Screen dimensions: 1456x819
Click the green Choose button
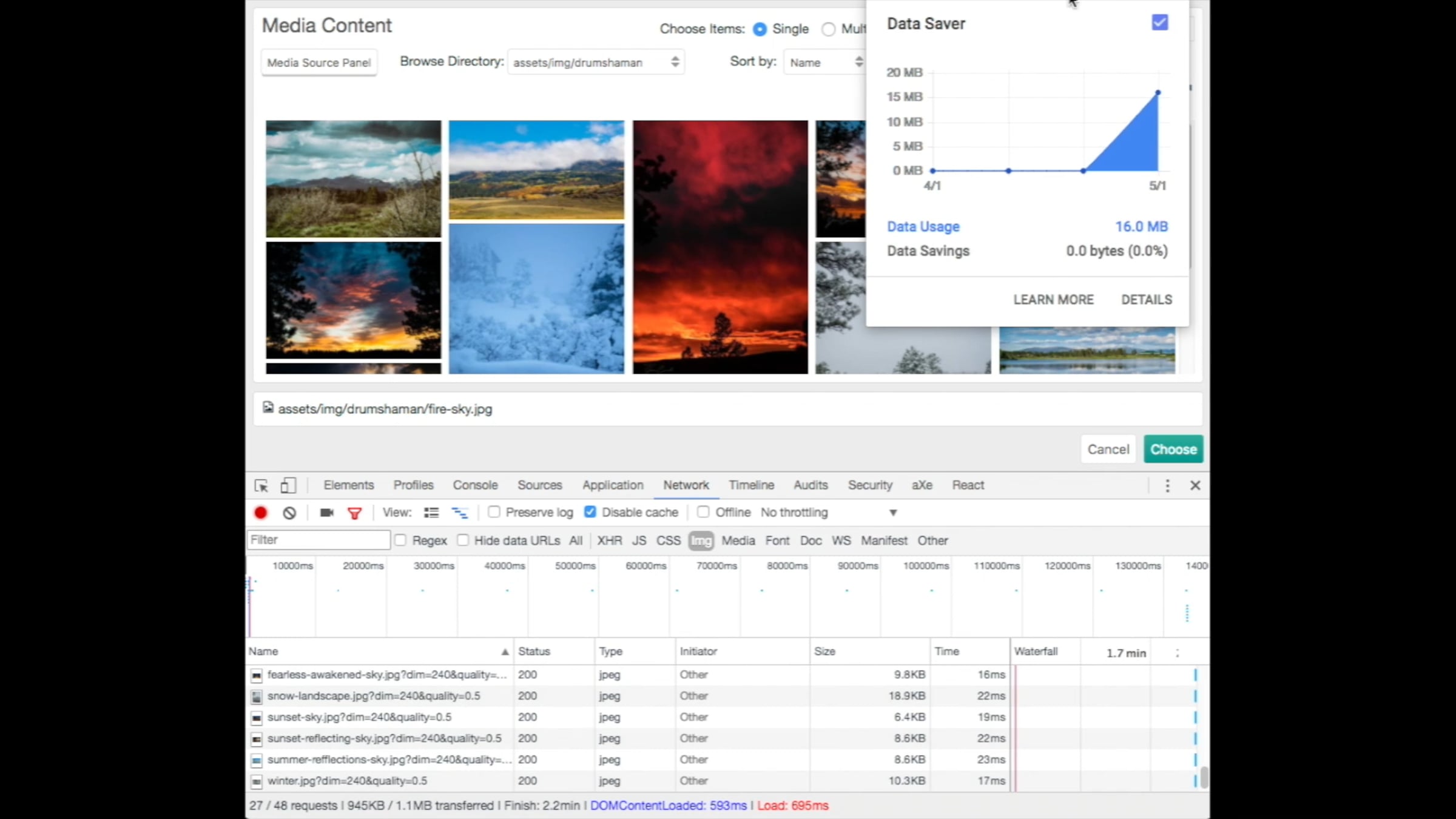(1173, 450)
